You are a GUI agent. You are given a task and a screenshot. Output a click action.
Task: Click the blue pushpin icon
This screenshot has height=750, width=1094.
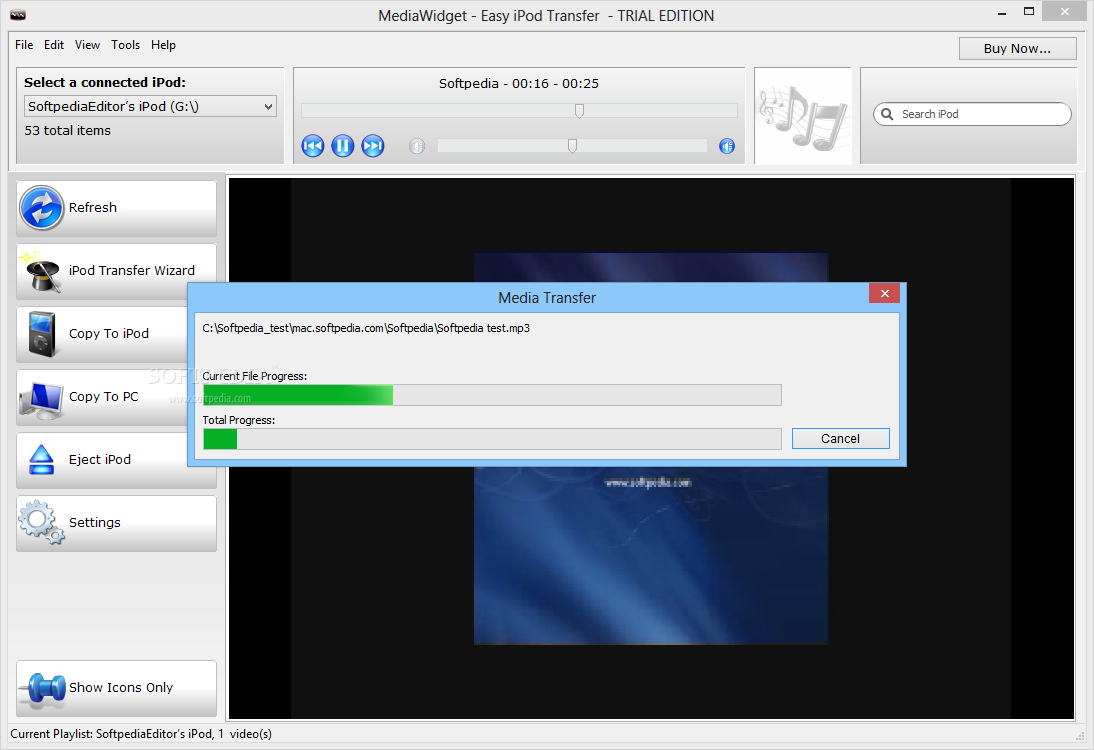[43, 688]
